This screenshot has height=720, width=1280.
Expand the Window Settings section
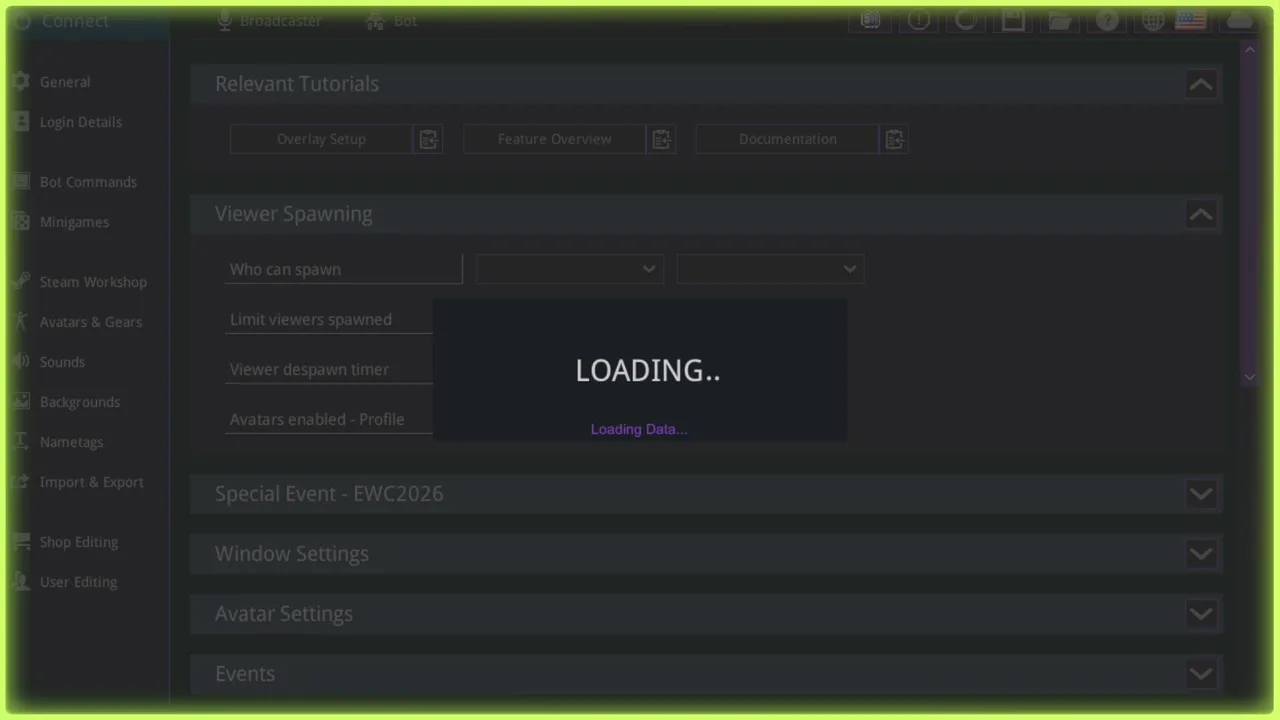pos(1200,554)
